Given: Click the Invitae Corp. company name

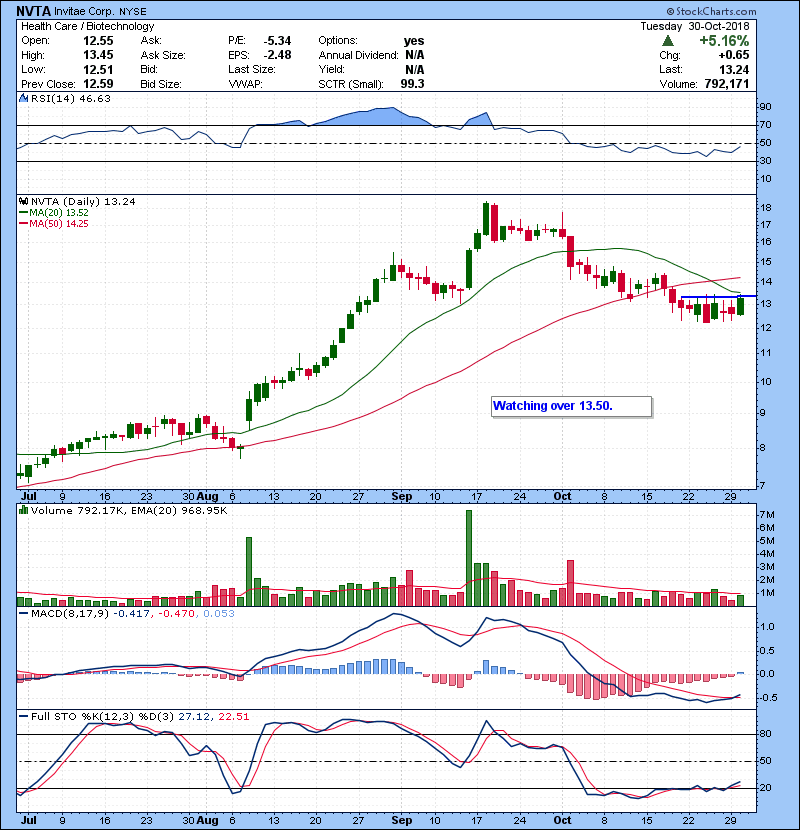Looking at the screenshot, I should pyautogui.click(x=85, y=11).
